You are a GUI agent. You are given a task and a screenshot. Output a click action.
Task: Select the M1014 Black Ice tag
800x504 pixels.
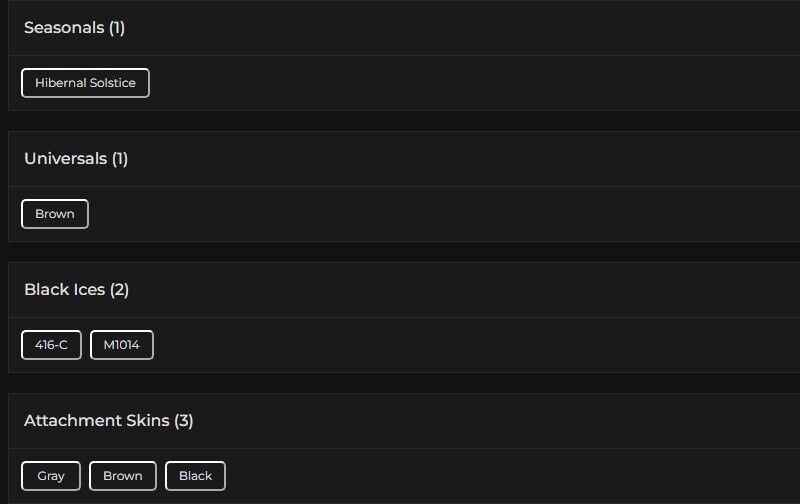(x=122, y=345)
